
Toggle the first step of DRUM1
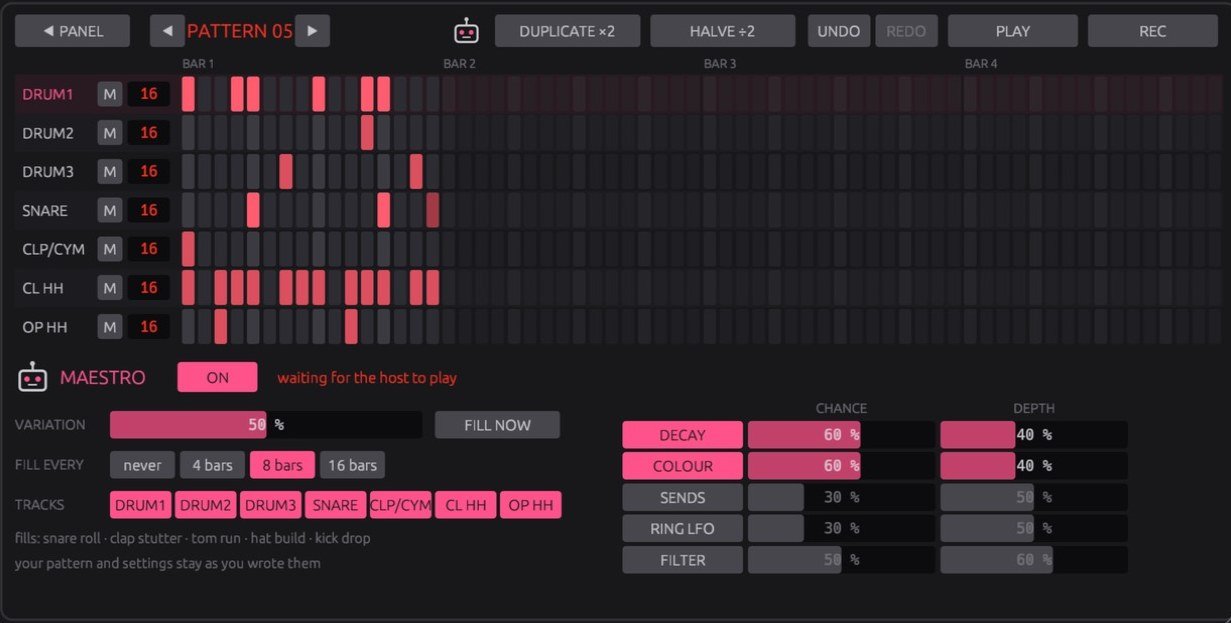pyautogui.click(x=188, y=94)
